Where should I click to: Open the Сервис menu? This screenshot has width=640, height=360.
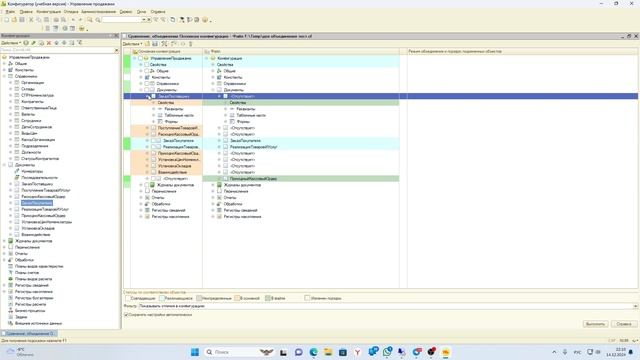pyautogui.click(x=126, y=12)
